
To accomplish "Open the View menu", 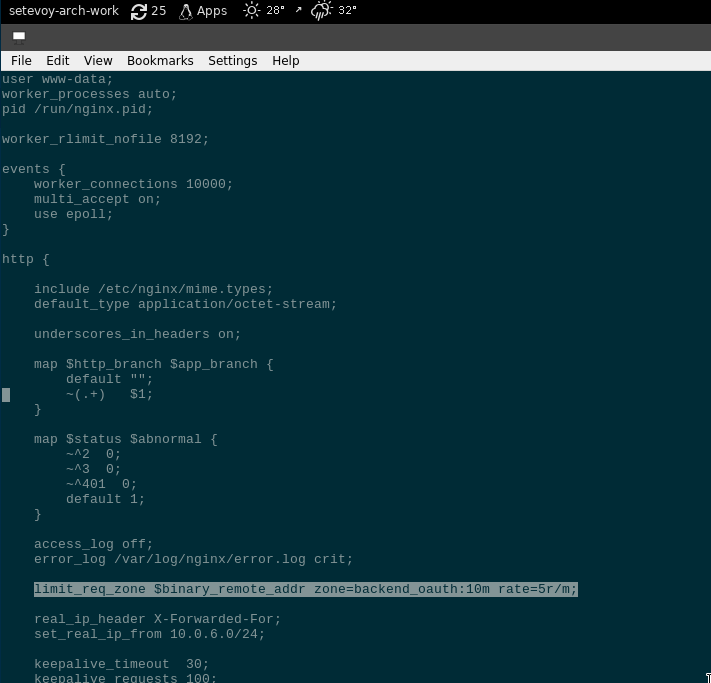I will click(x=98, y=61).
